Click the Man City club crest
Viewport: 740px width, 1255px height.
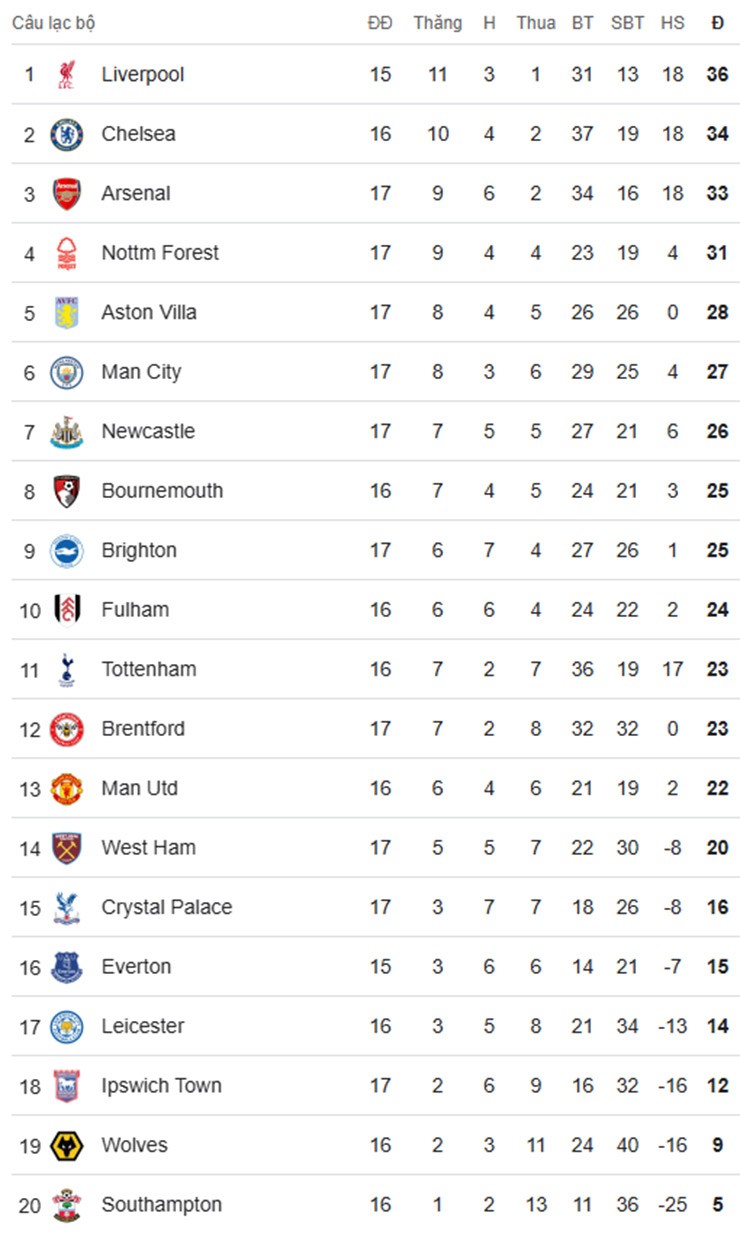pos(67,372)
